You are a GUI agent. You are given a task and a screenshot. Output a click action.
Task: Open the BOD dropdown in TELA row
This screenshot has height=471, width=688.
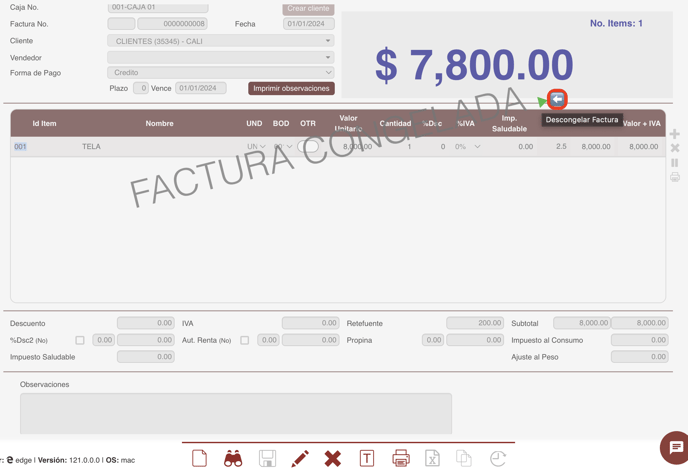tap(283, 147)
